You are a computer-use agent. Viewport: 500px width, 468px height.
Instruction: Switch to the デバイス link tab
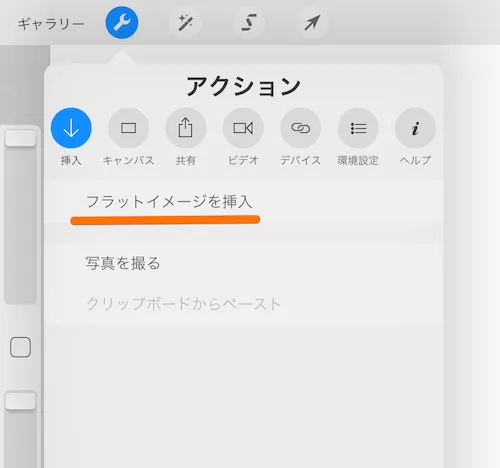[x=300, y=137]
